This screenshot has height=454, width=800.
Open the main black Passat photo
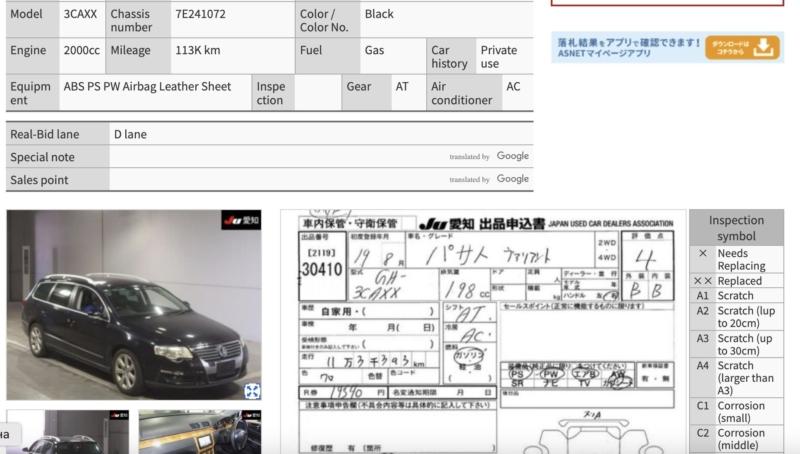tap(134, 305)
